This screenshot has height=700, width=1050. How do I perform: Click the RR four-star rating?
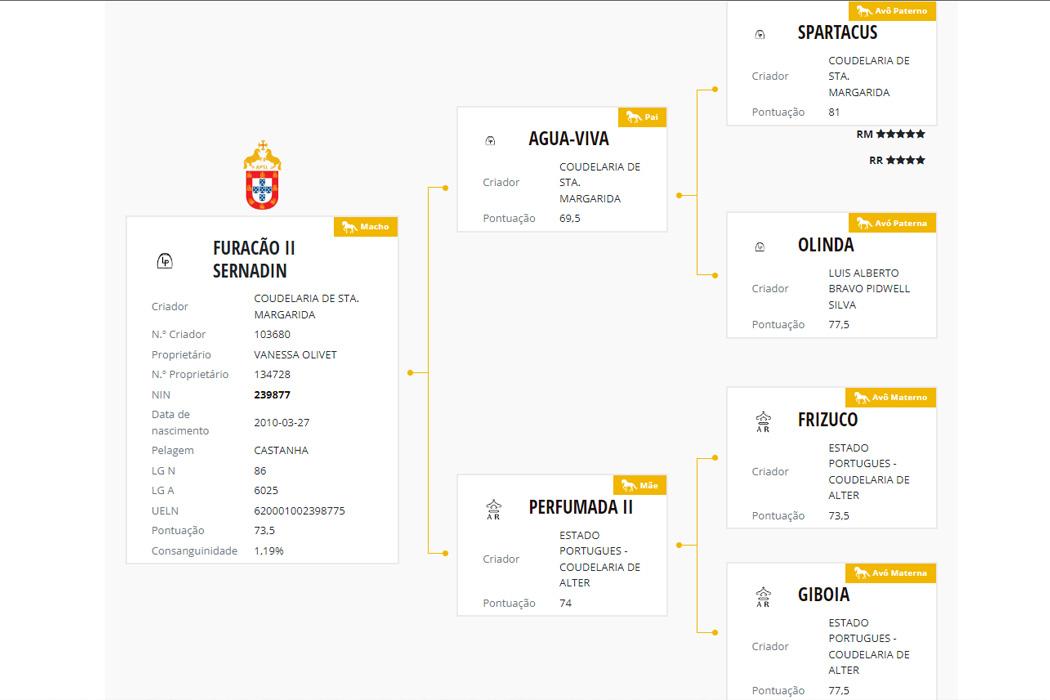pos(897,160)
